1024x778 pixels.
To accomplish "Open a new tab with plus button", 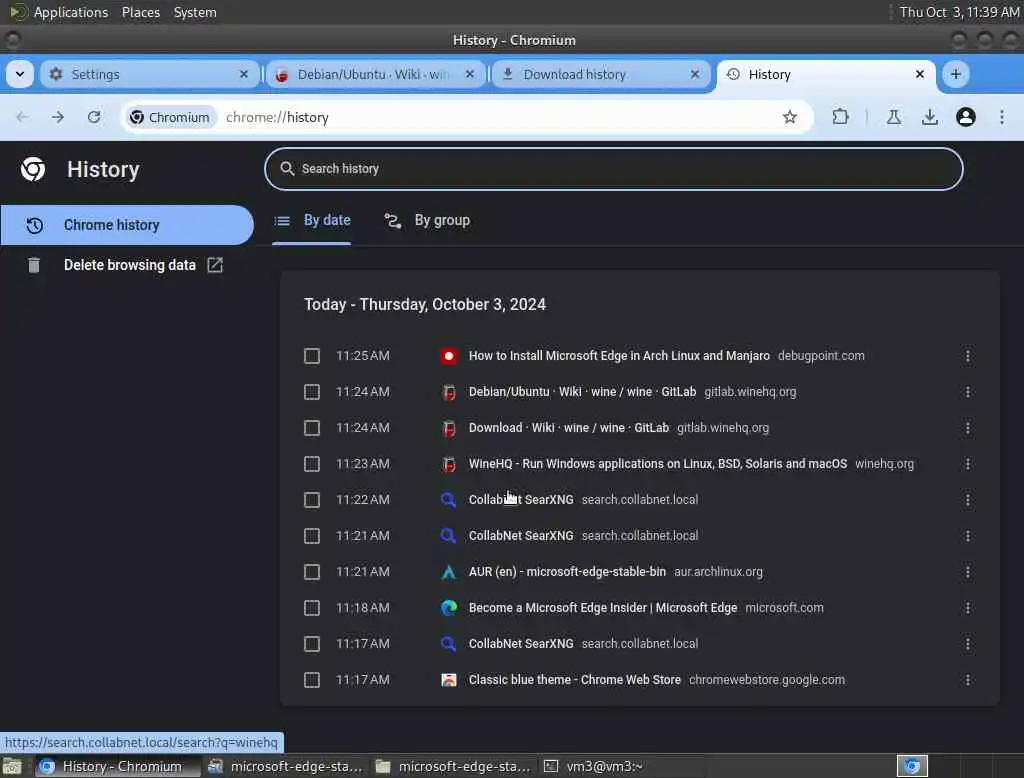I will point(955,74).
